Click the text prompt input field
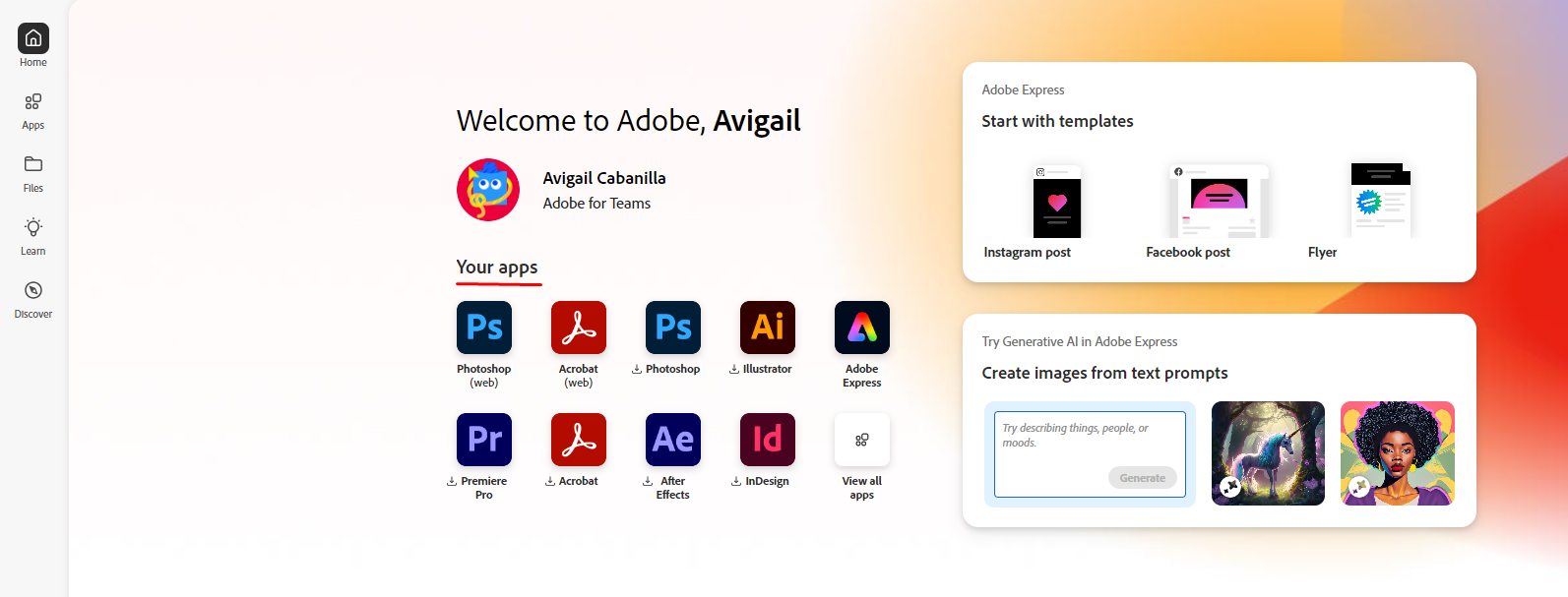Viewport: 1568px width, 597px height. point(1090,454)
